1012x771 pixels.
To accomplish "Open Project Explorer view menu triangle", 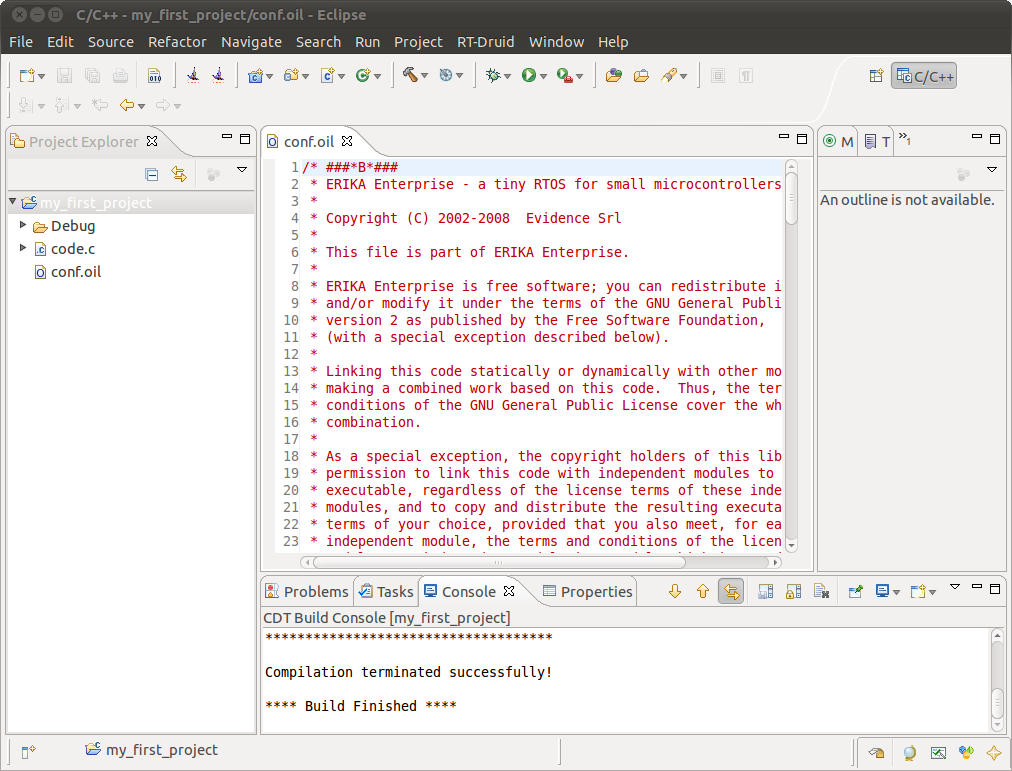I will pyautogui.click(x=242, y=170).
